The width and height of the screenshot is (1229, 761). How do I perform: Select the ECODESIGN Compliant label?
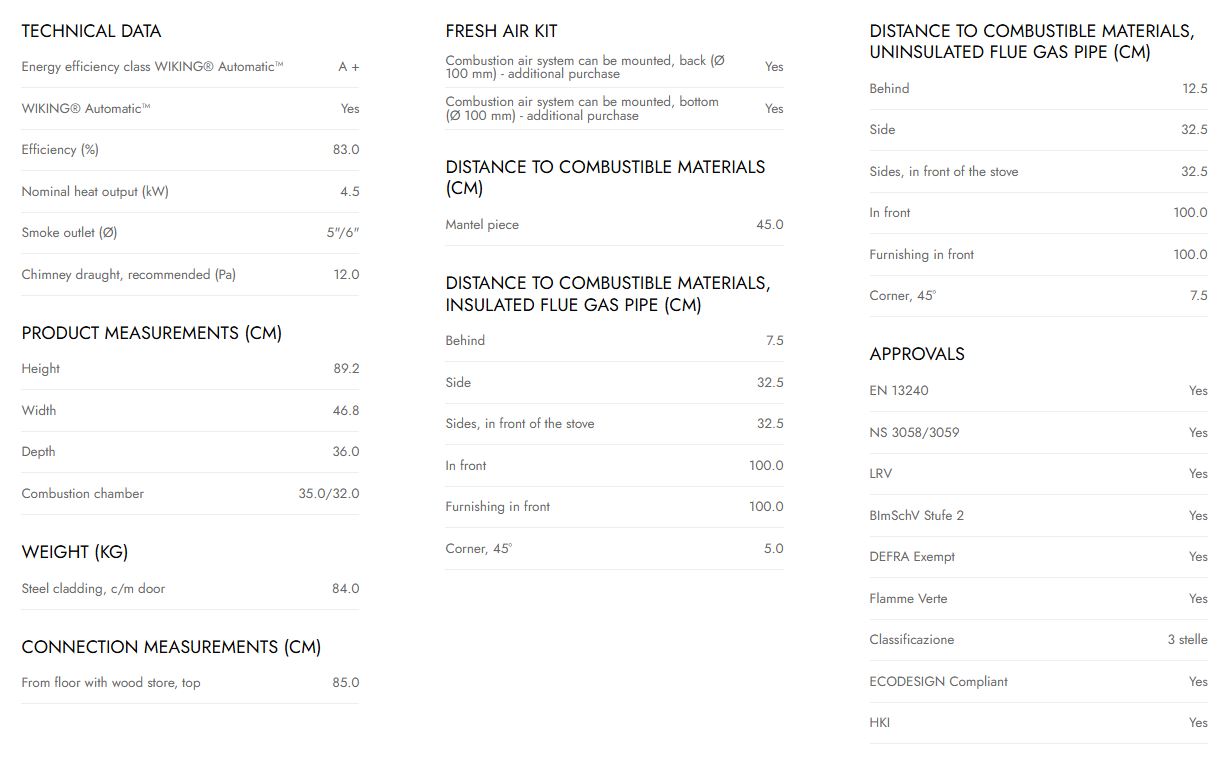938,682
